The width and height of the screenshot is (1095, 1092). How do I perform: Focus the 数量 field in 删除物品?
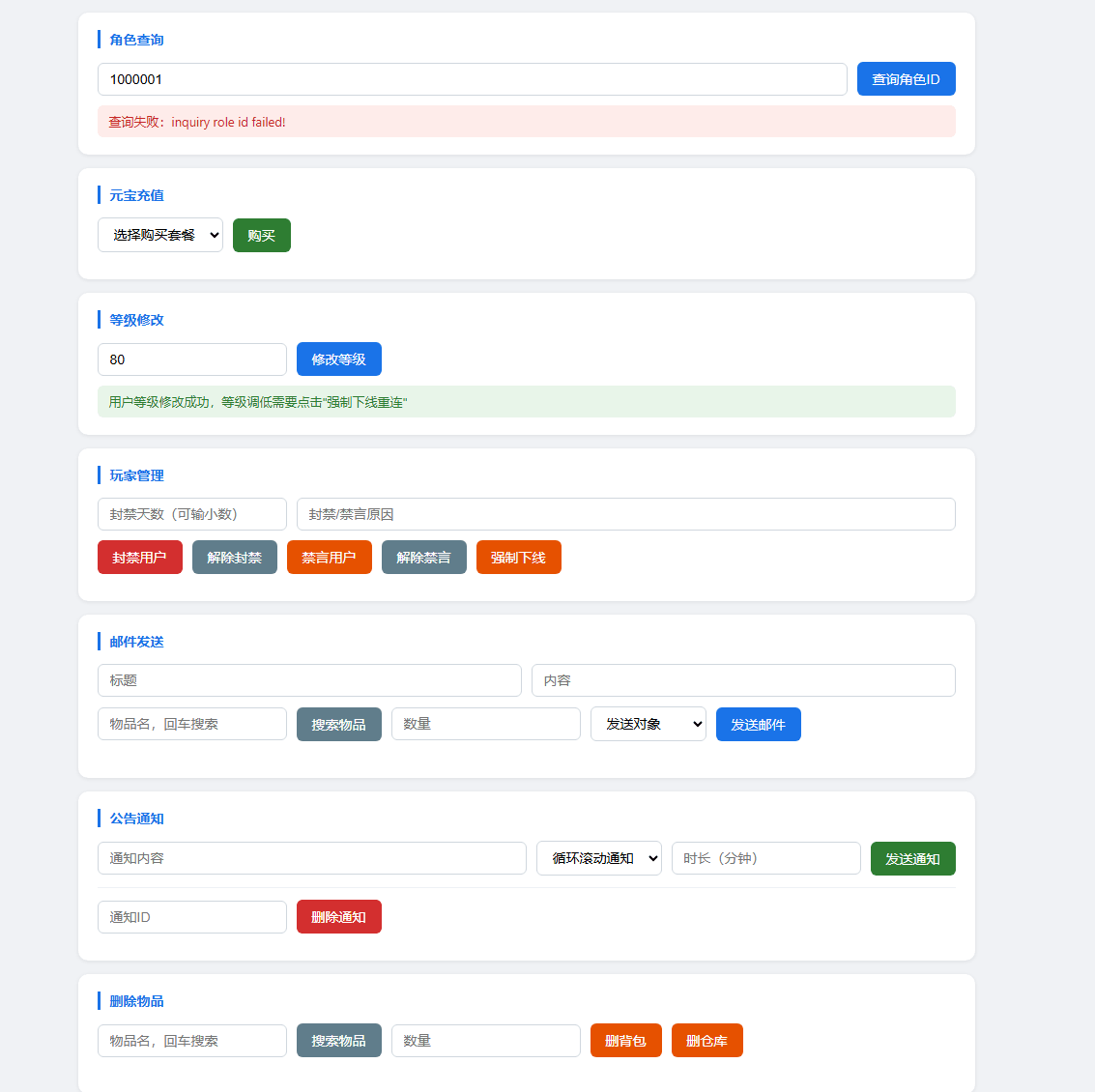click(x=486, y=1041)
